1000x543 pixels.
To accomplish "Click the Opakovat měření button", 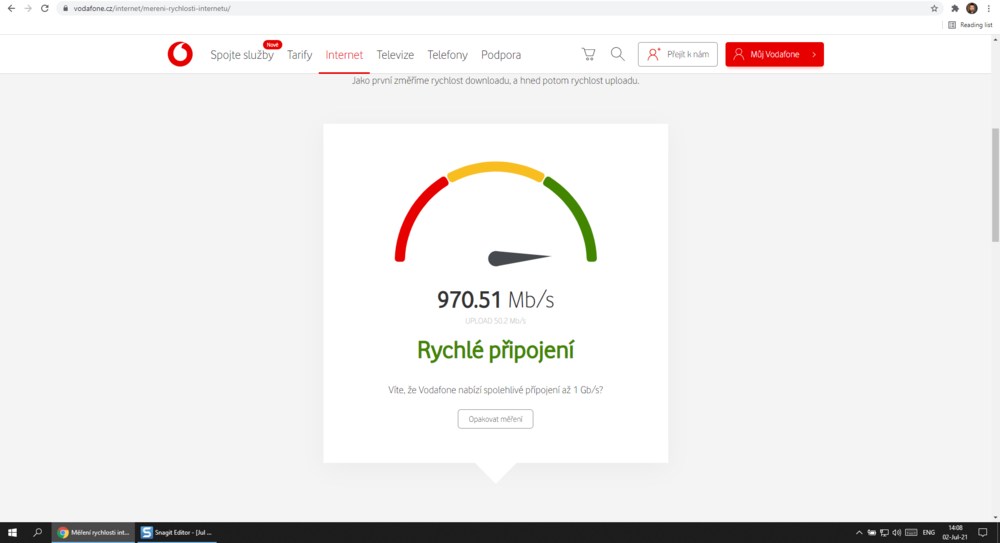I will (x=495, y=419).
